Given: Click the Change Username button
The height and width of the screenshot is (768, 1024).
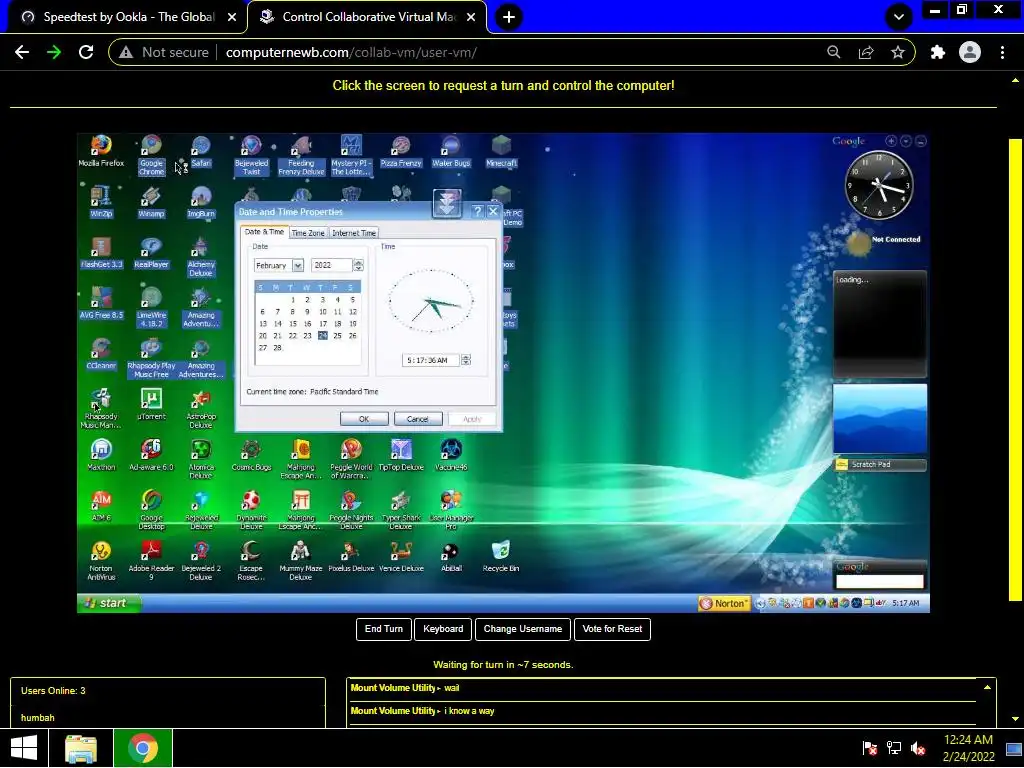Looking at the screenshot, I should 522,629.
